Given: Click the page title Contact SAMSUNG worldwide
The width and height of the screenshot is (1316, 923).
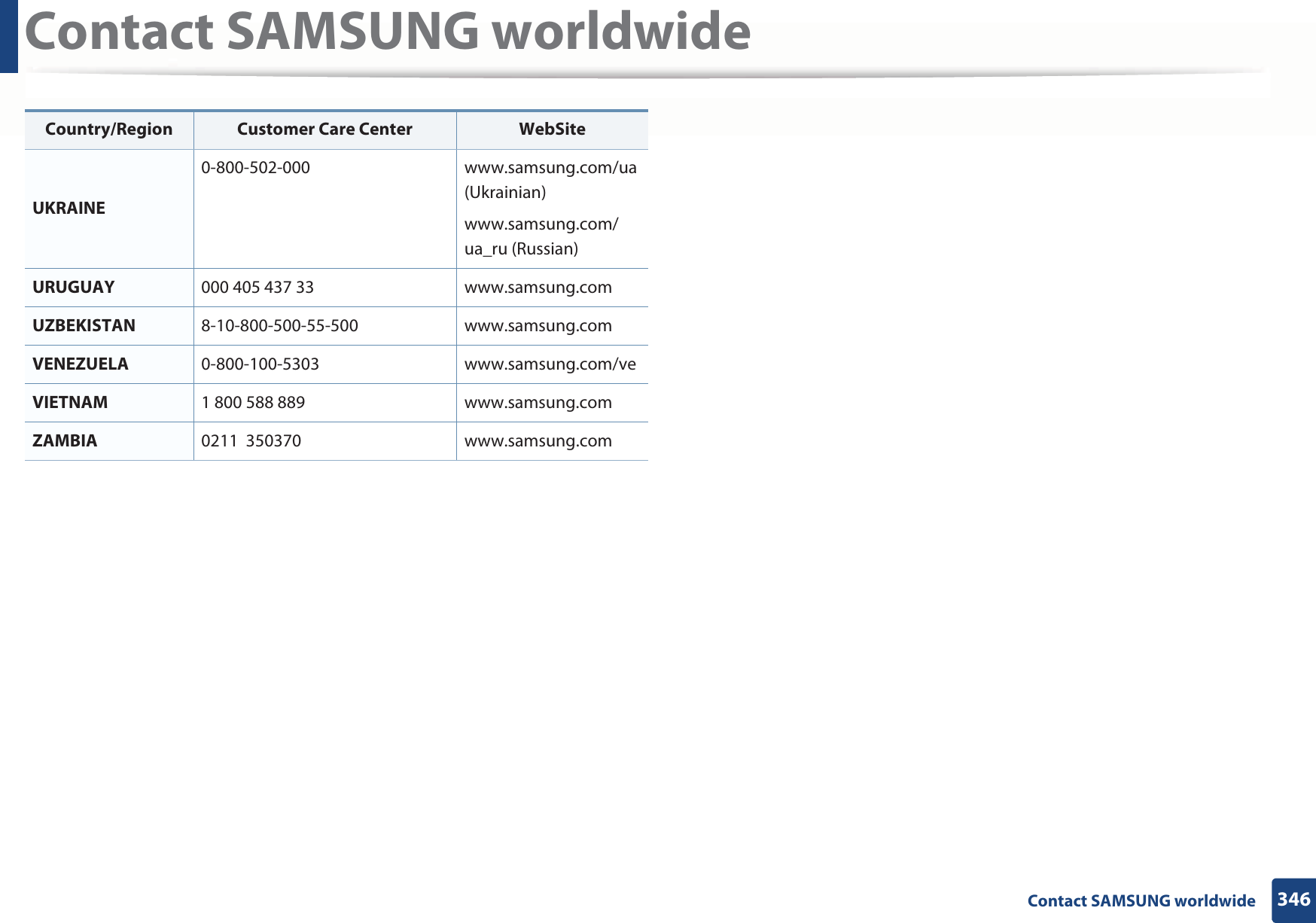Looking at the screenshot, I should (388, 32).
